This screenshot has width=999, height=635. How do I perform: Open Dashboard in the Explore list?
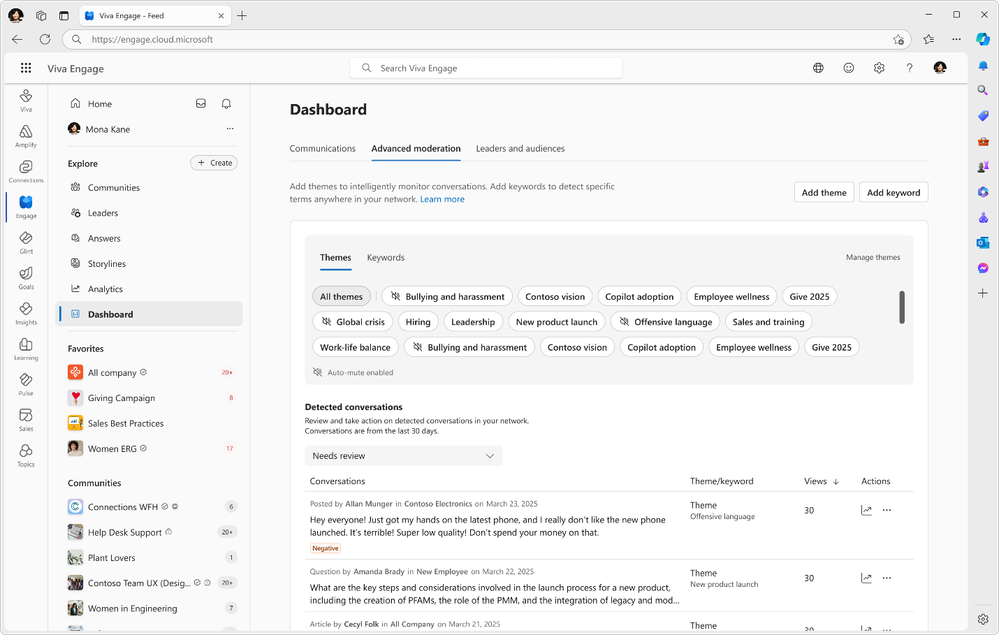[x=149, y=314]
